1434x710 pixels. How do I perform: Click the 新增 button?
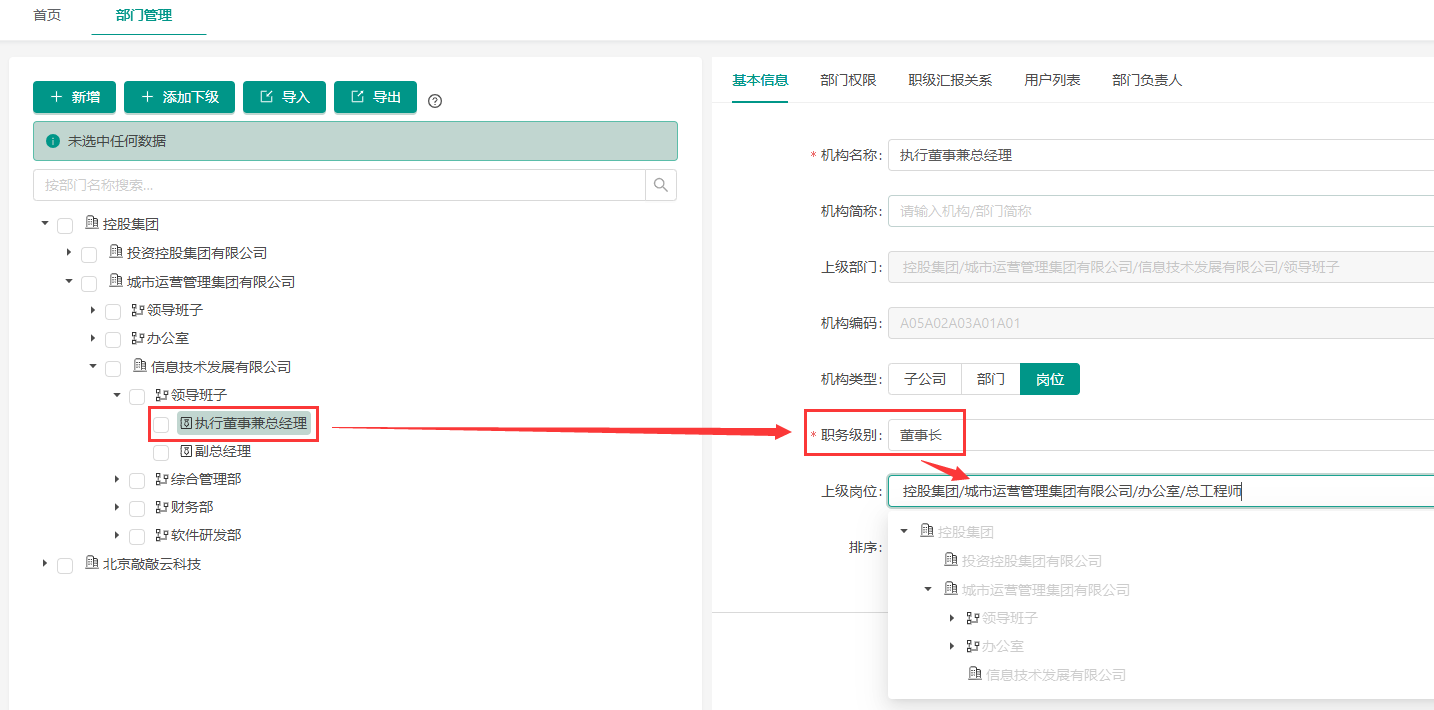tap(75, 97)
